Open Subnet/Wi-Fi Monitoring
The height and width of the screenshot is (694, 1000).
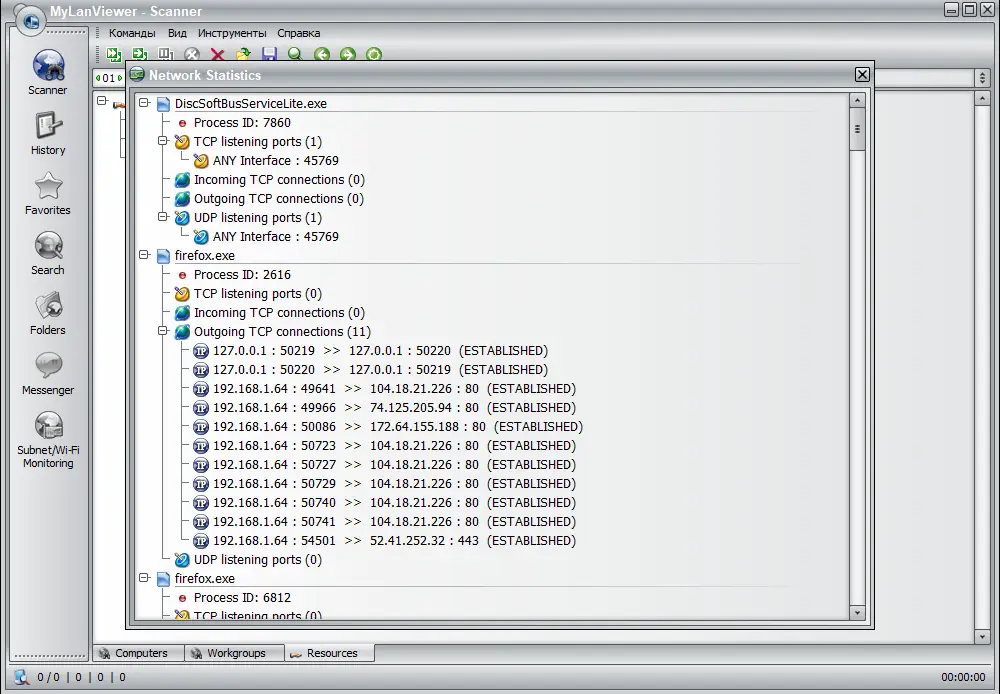pyautogui.click(x=48, y=439)
